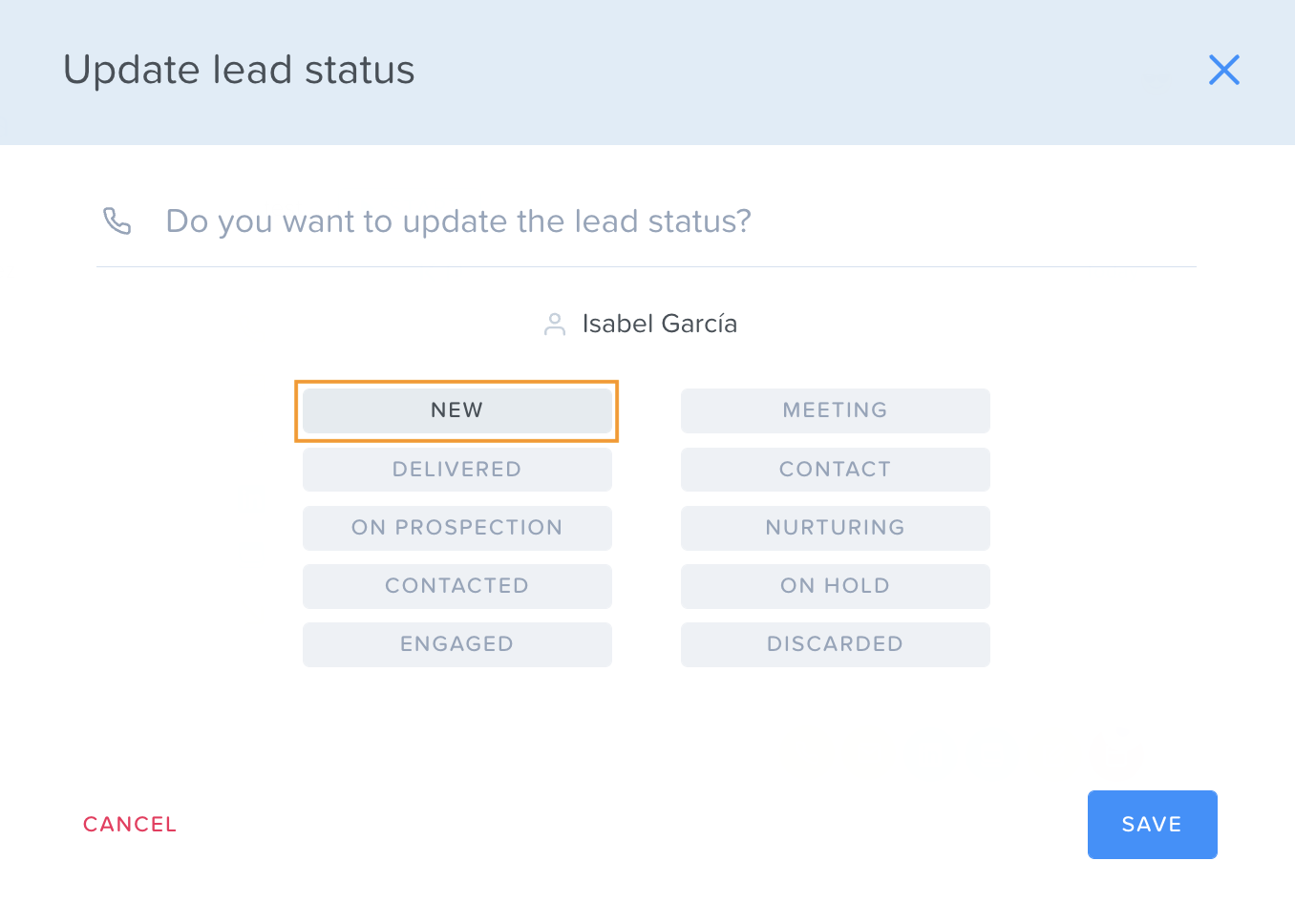Viewport: 1295px width, 924px height.
Task: Mark the lead as DISCARDED
Action: 835,644
